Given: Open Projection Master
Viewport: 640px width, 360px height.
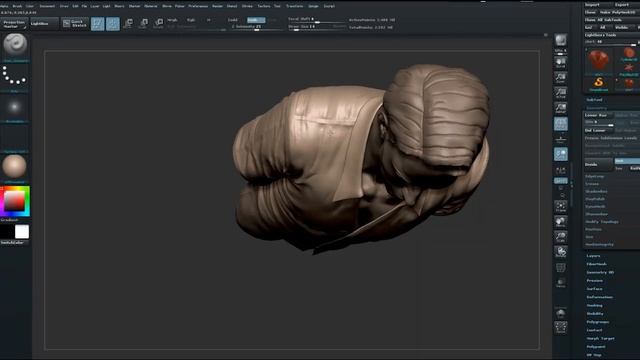Looking at the screenshot, I should [14, 24].
